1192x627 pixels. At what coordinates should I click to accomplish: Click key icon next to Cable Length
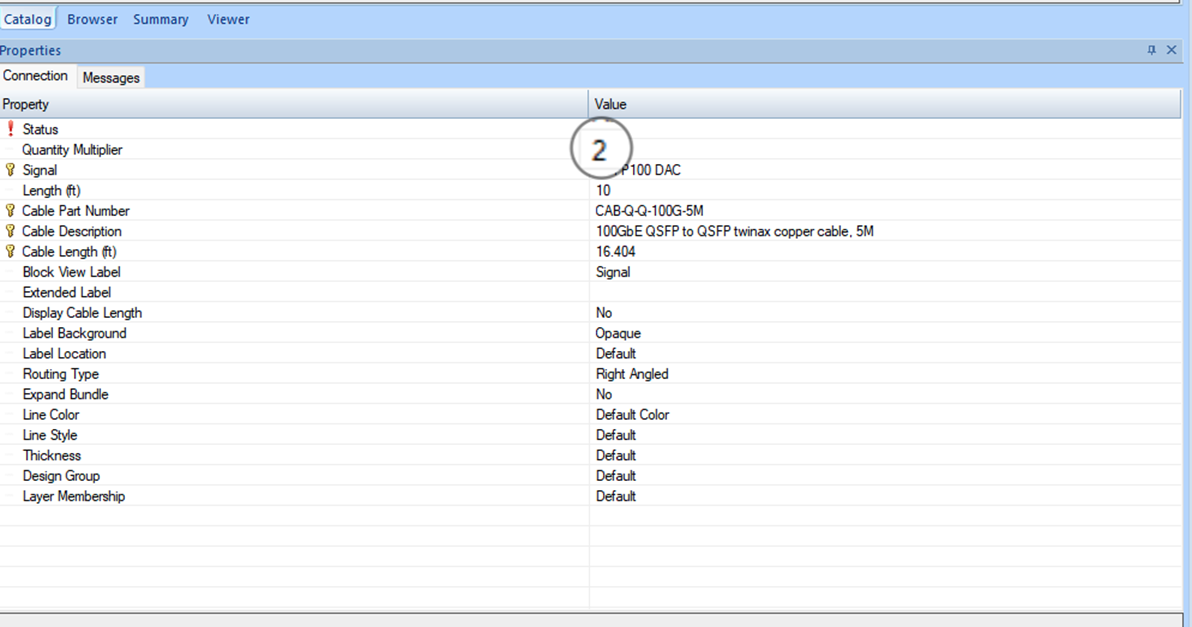11,252
